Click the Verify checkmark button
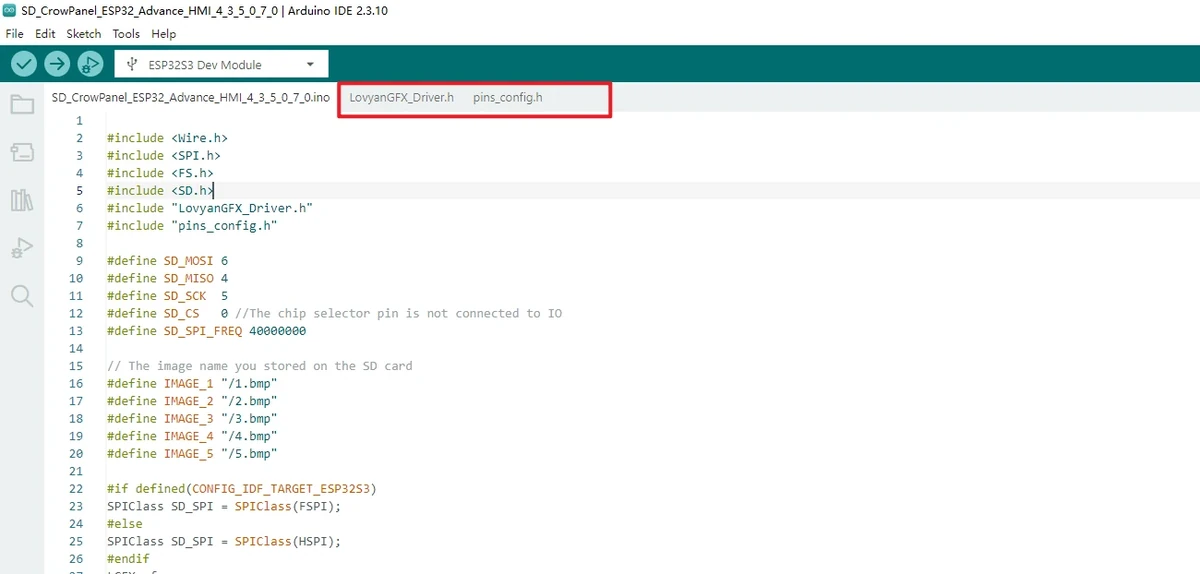1200x574 pixels. [x=24, y=64]
